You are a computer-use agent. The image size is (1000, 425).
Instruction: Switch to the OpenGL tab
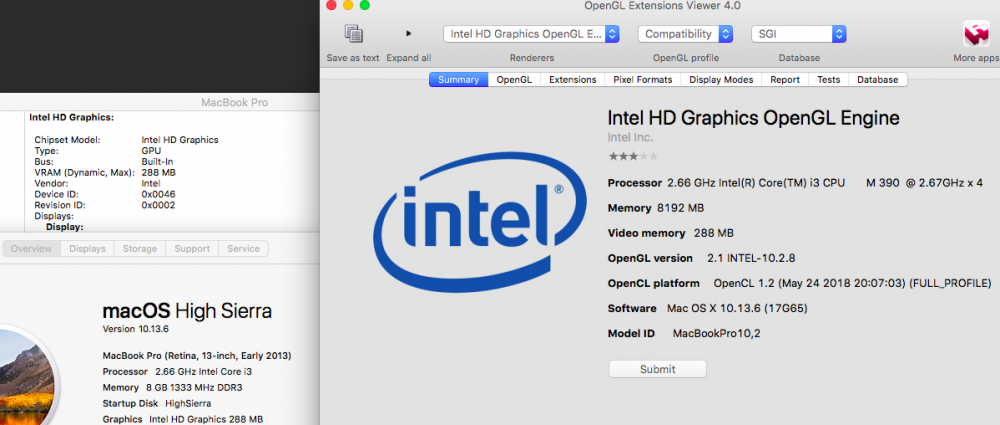tap(514, 80)
